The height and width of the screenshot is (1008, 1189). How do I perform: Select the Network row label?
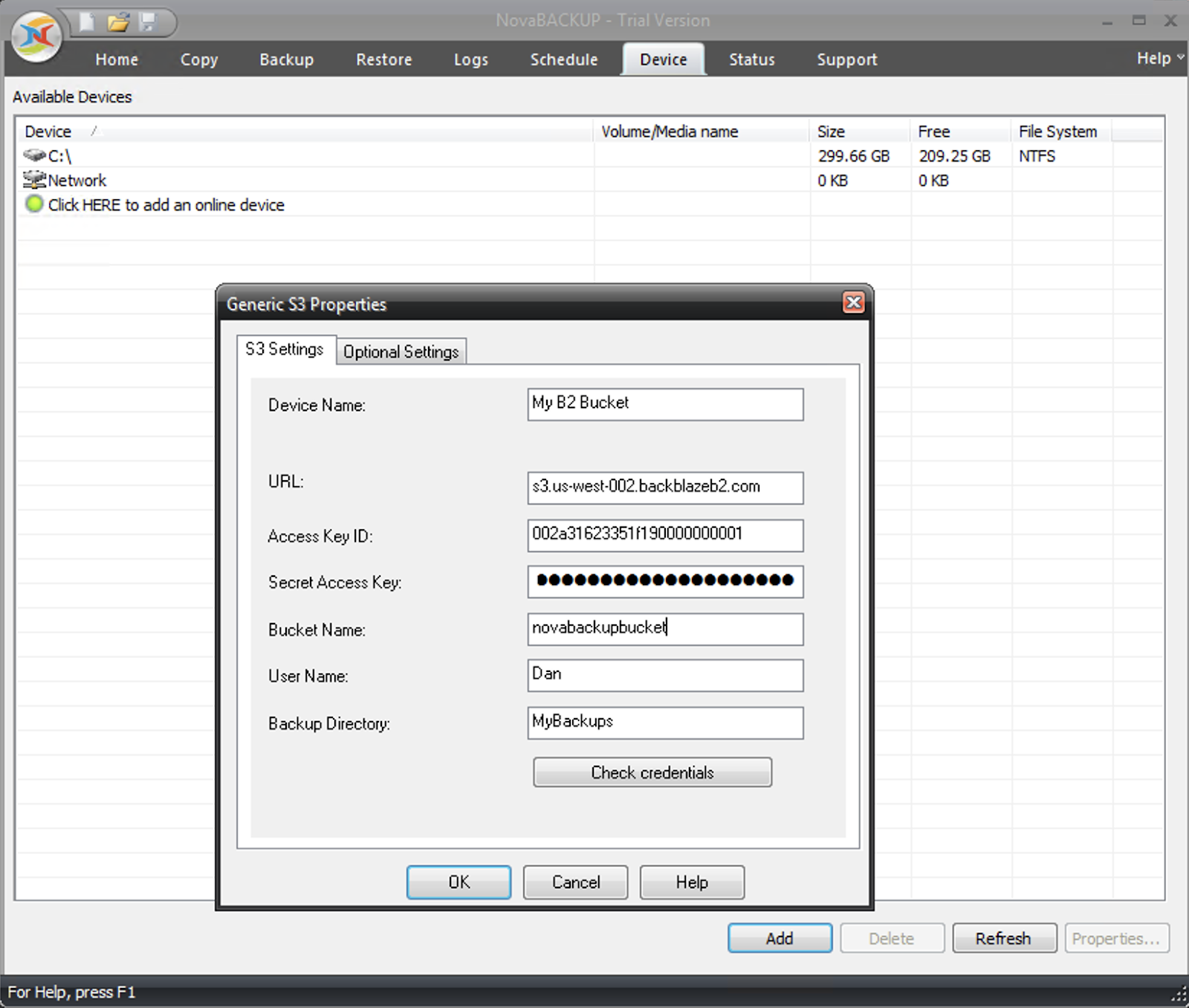click(x=77, y=181)
